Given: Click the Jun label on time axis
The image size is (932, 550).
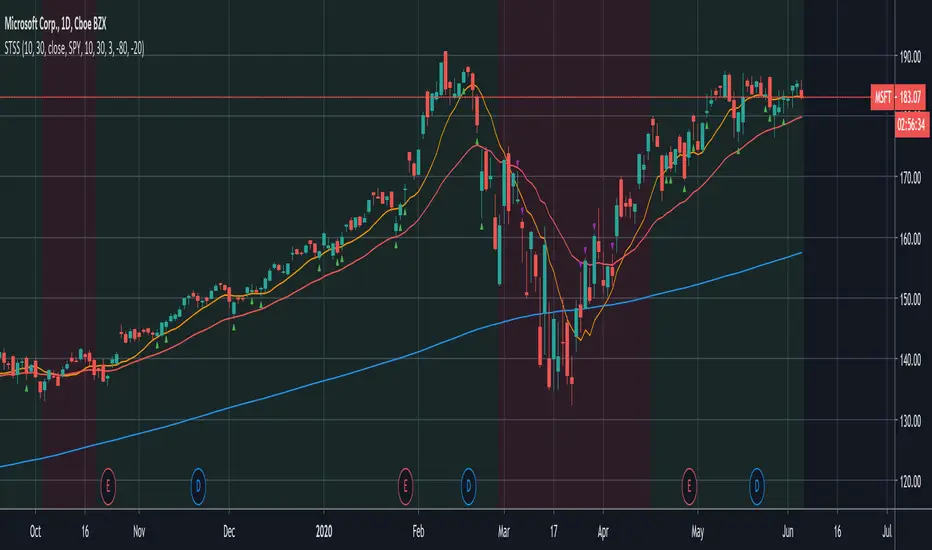Looking at the screenshot, I should (x=788, y=531).
